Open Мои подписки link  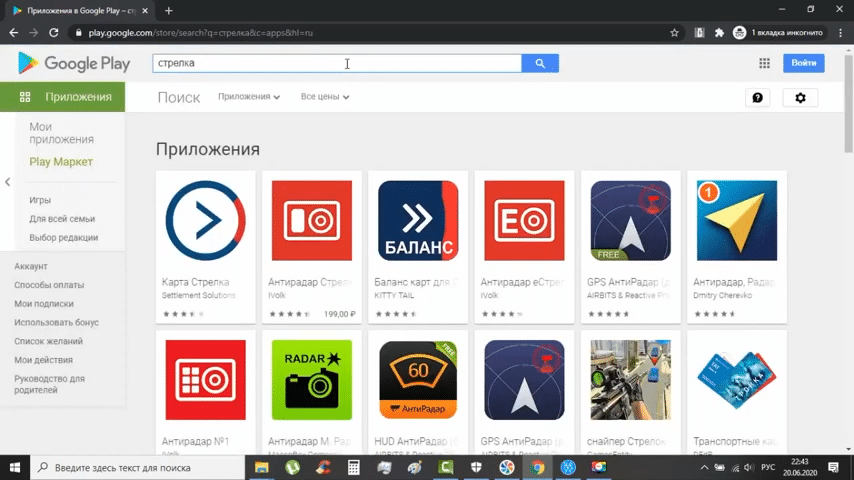click(44, 303)
